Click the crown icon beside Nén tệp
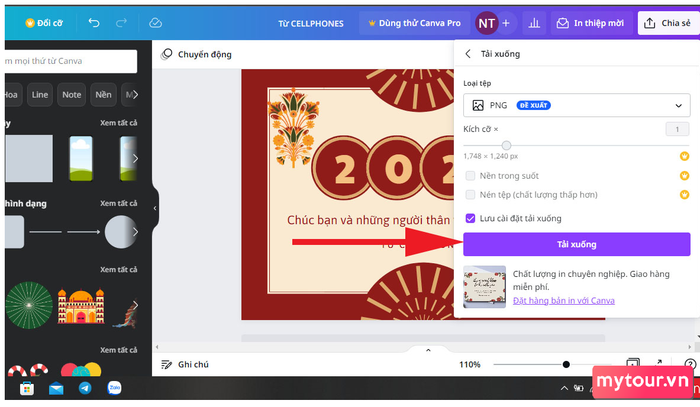This screenshot has height=407, width=700. click(684, 195)
